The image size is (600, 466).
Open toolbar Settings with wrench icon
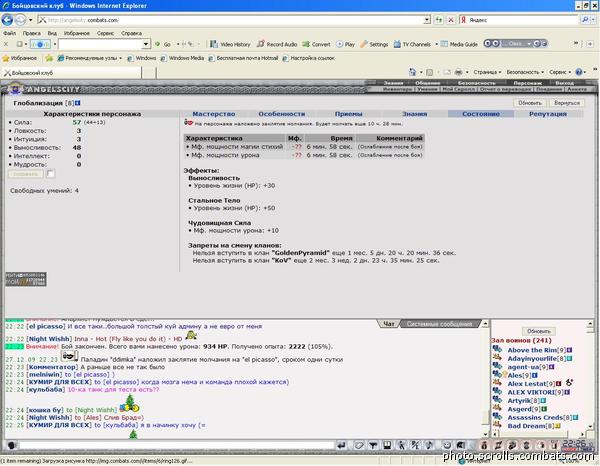point(374,44)
